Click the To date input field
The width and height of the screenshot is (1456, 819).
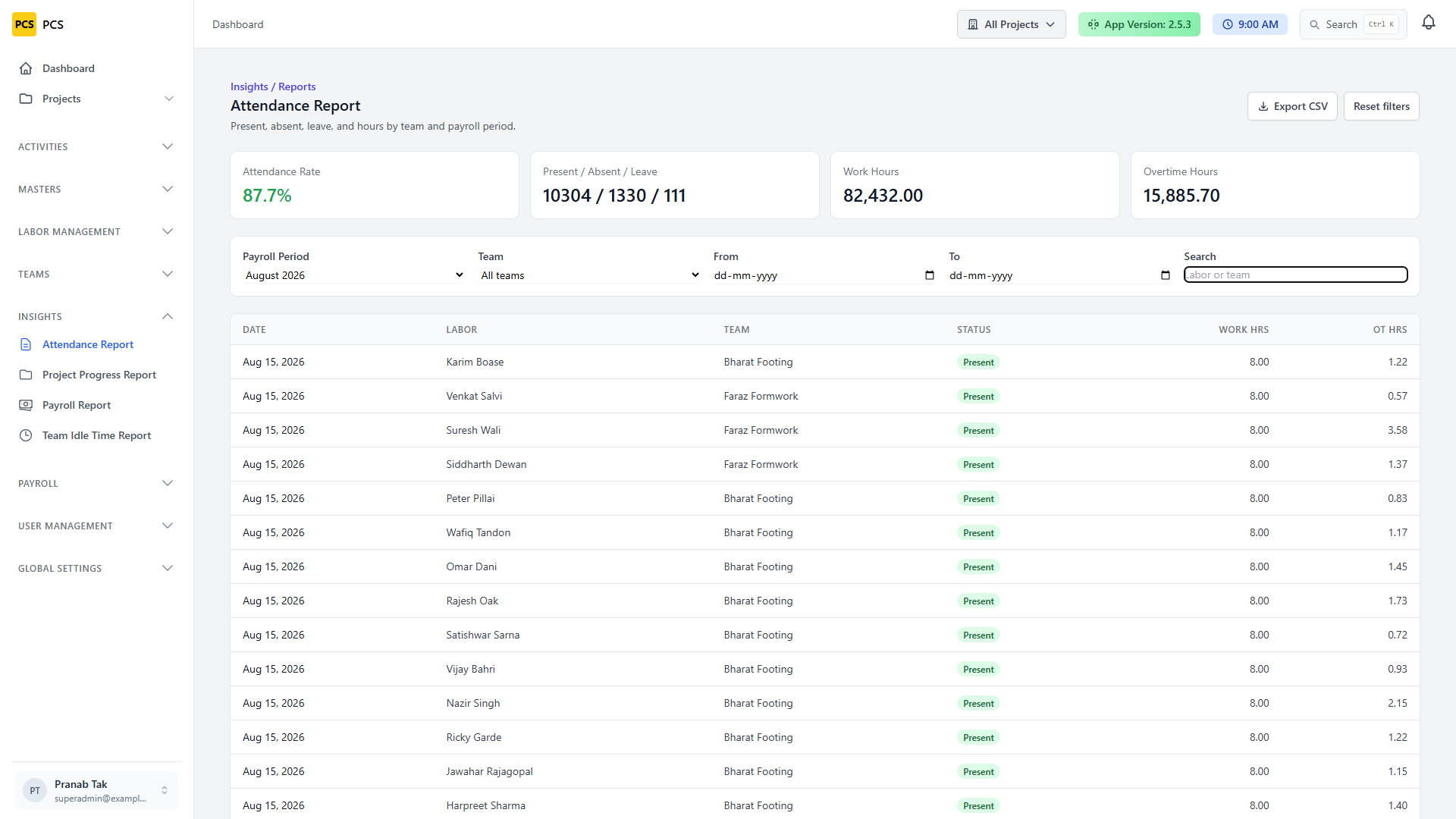coord(1059,275)
